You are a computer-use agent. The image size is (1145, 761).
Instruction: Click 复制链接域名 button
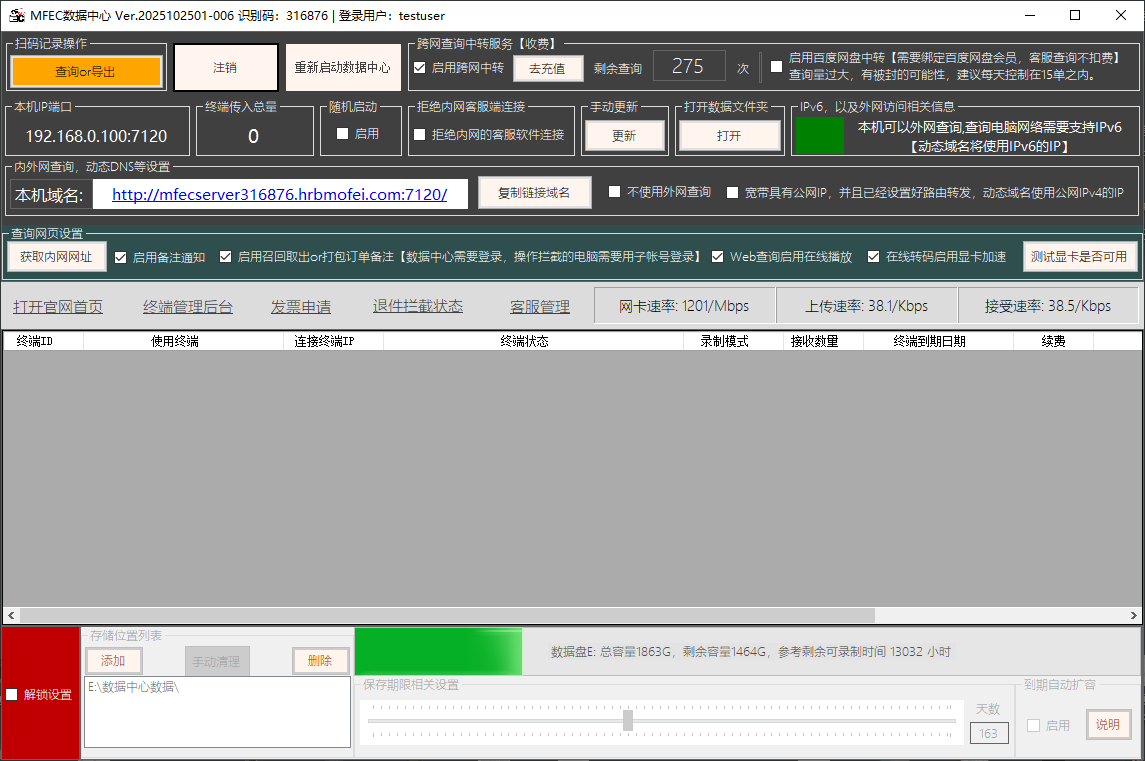[534, 192]
